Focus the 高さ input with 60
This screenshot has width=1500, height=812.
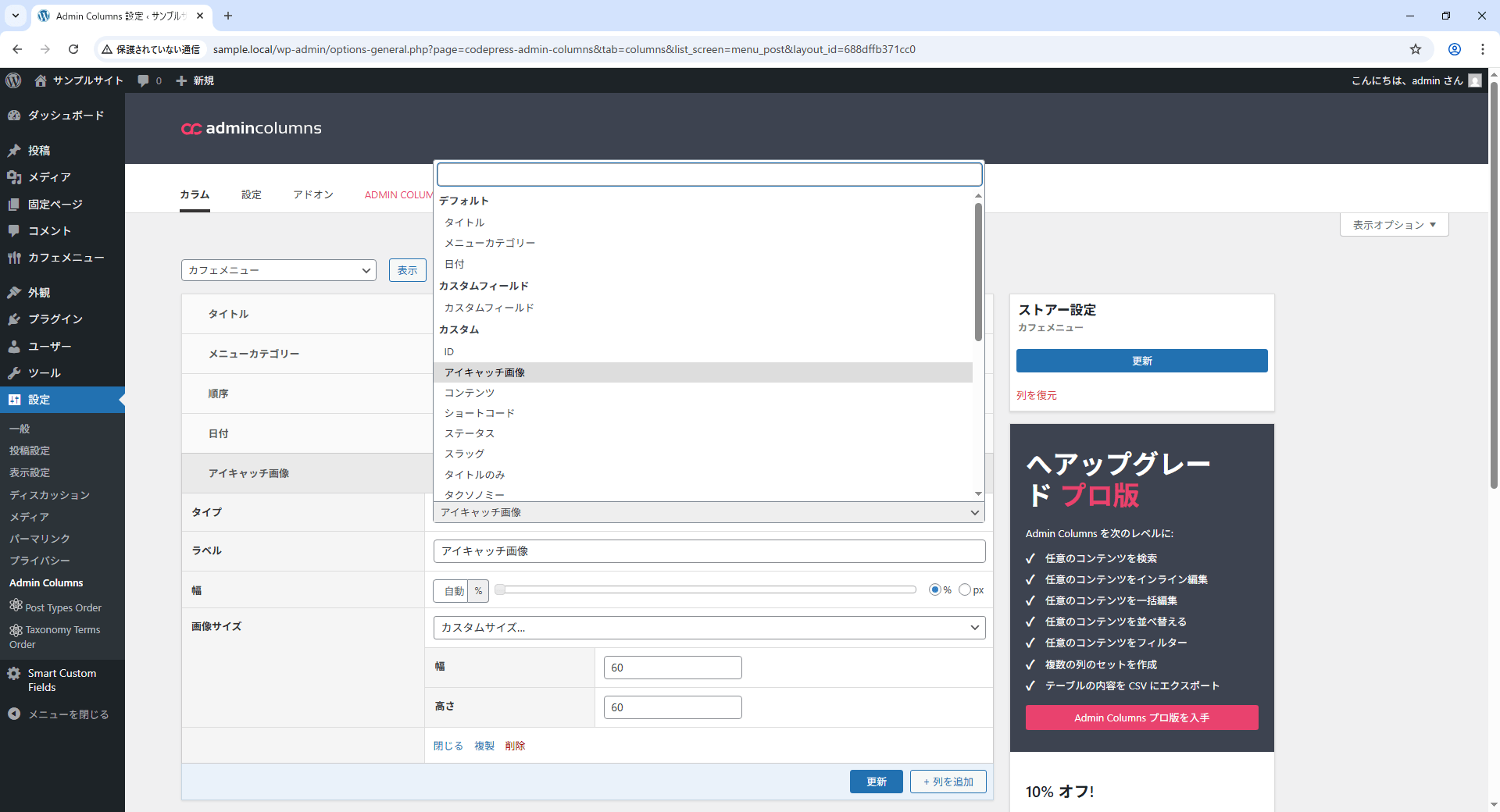pos(673,707)
